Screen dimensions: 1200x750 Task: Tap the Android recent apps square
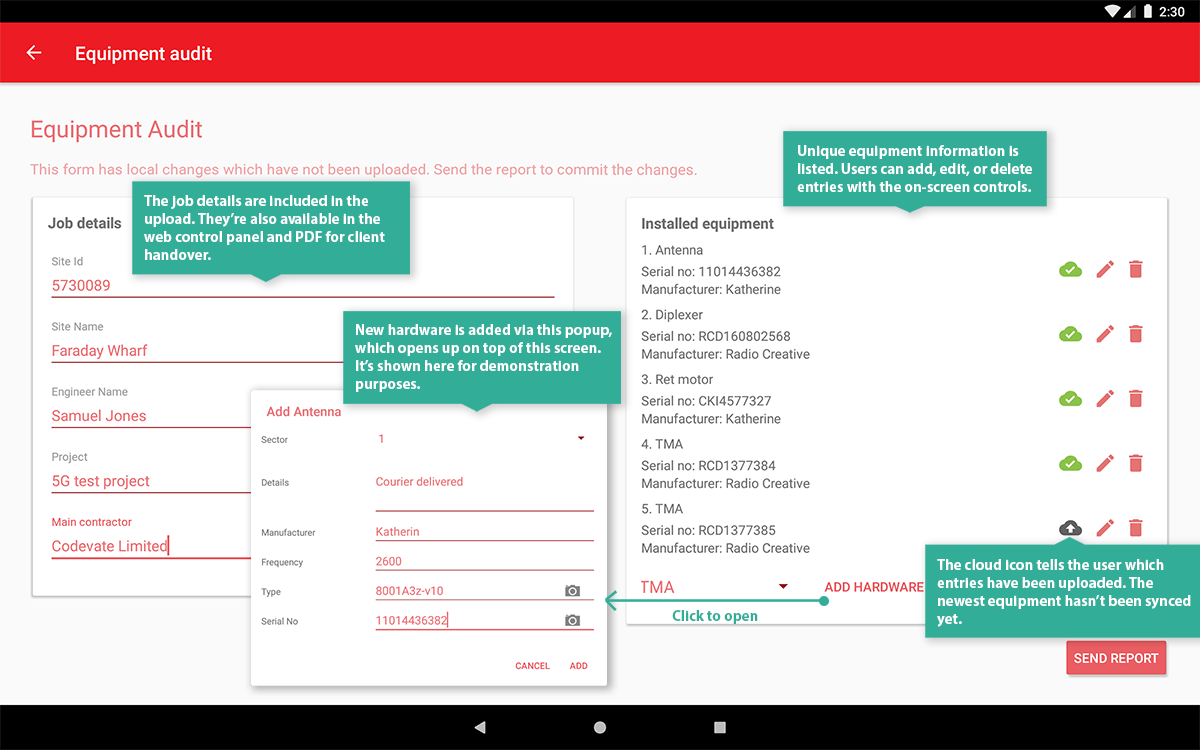(720, 727)
